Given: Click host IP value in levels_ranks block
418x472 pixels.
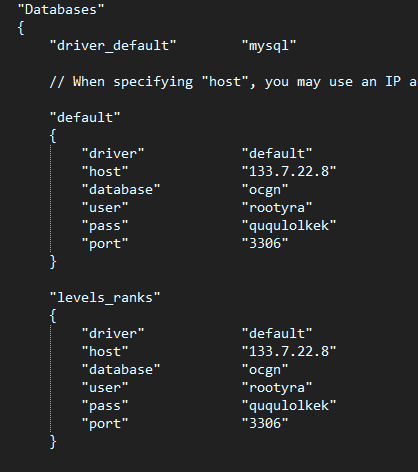Looking at the screenshot, I should pos(289,351).
